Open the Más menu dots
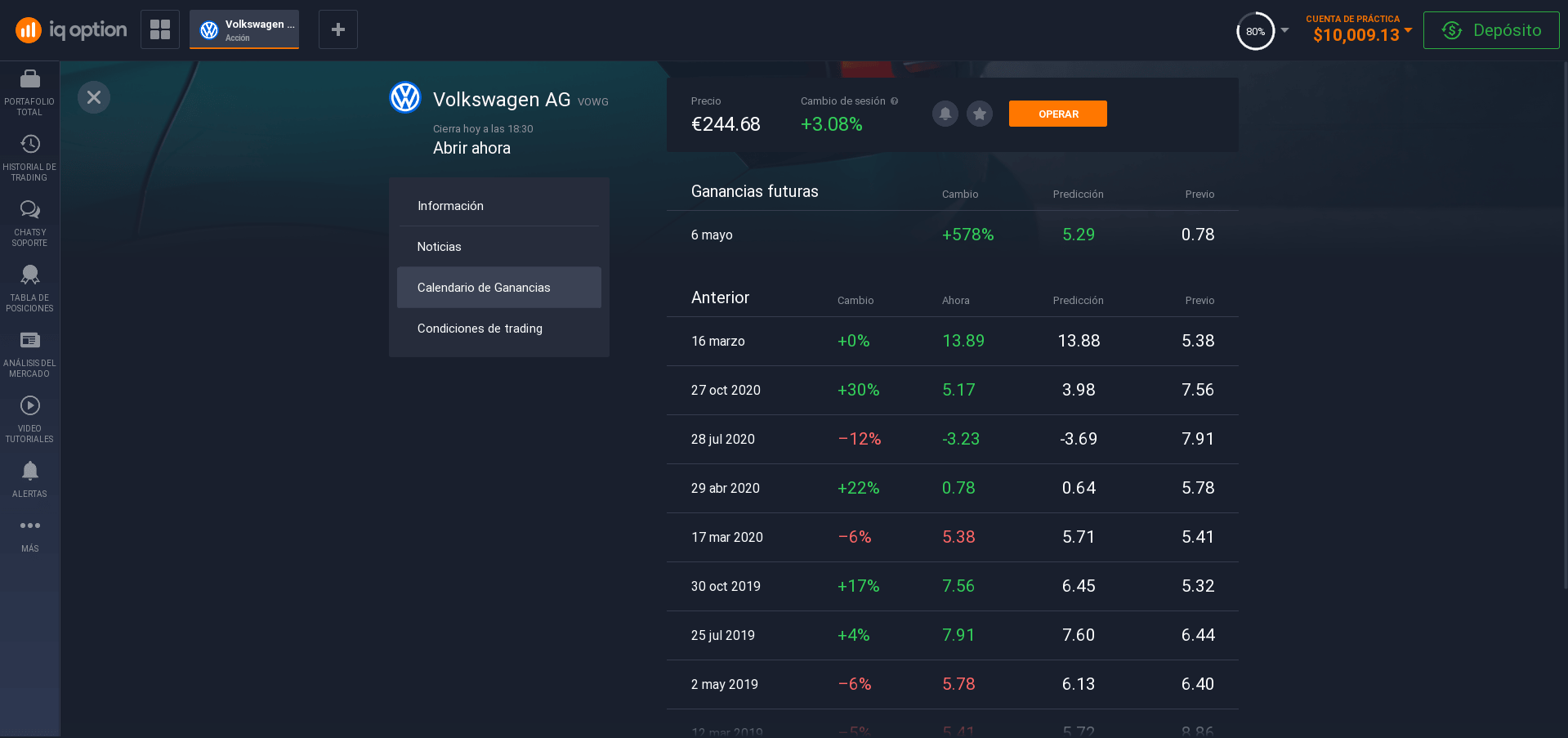The image size is (1568, 738). click(x=29, y=526)
